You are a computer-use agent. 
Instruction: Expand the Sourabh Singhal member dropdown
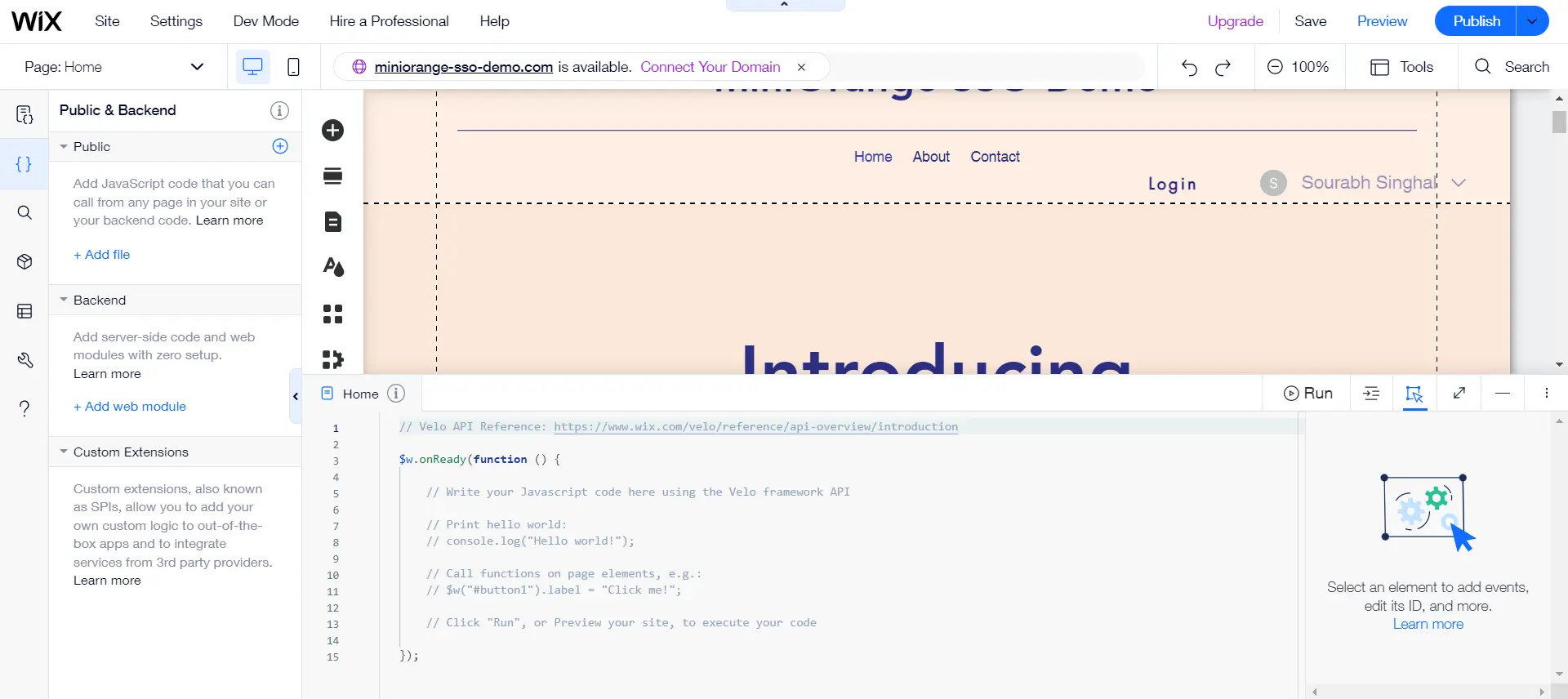(1459, 183)
